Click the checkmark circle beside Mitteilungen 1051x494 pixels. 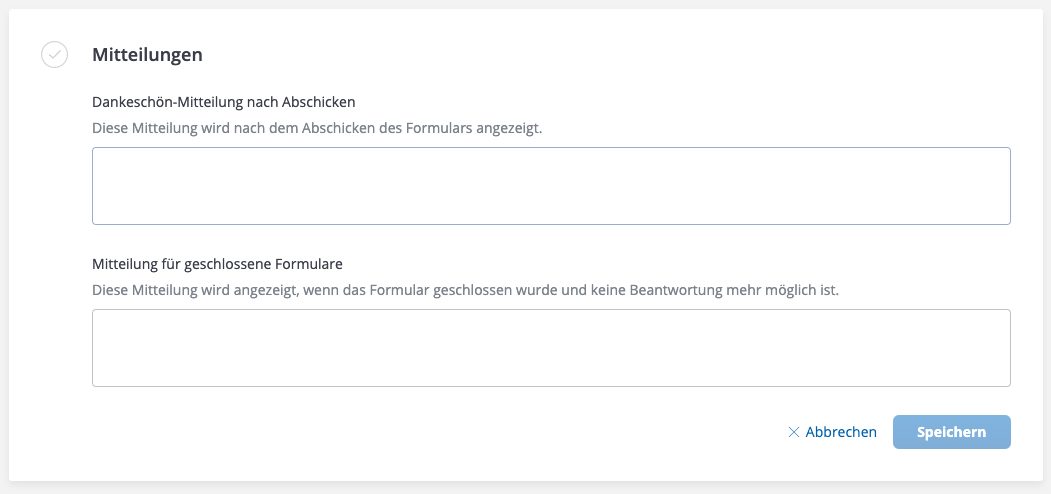coord(55,55)
